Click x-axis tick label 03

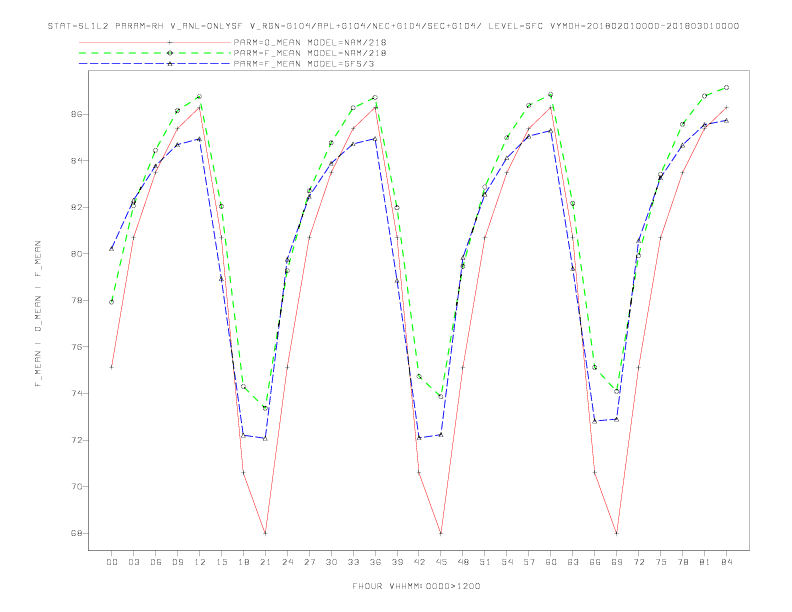(133, 562)
